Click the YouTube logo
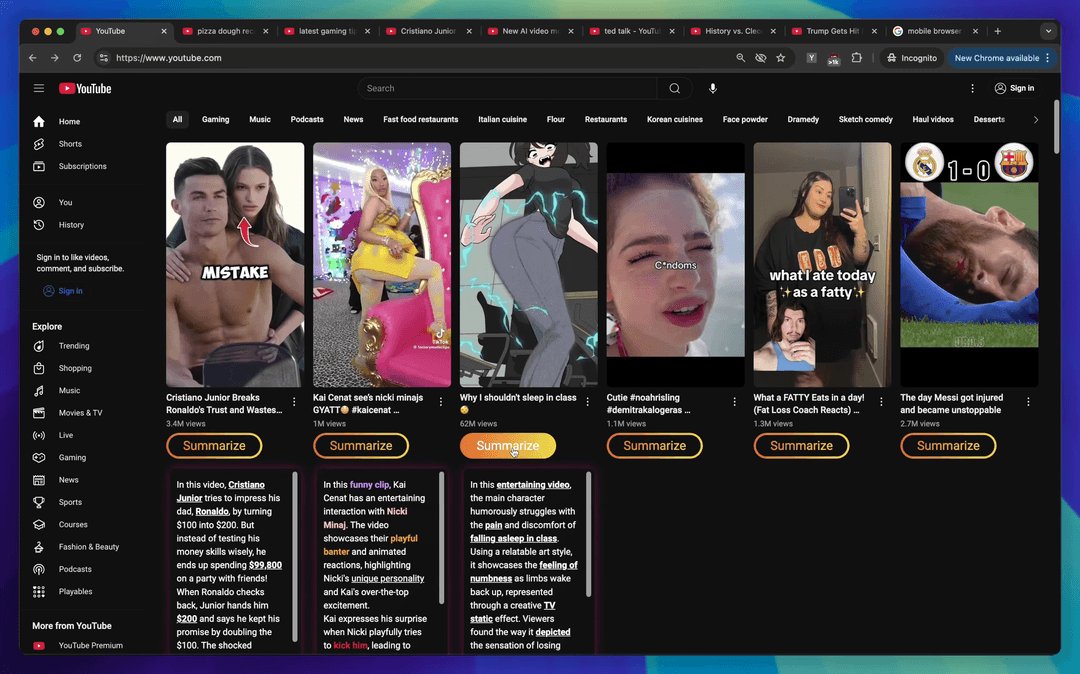This screenshot has height=674, width=1080. pyautogui.click(x=85, y=88)
